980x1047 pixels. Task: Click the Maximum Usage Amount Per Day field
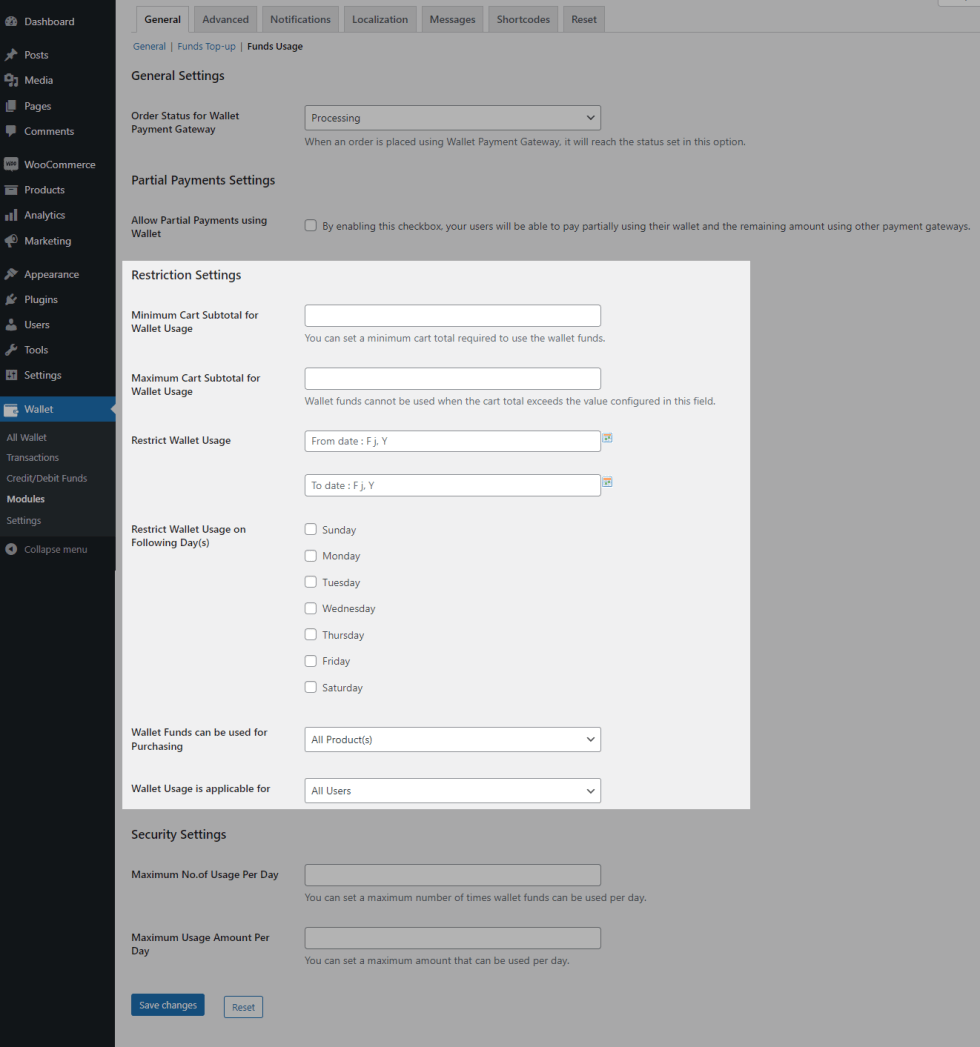pos(453,938)
